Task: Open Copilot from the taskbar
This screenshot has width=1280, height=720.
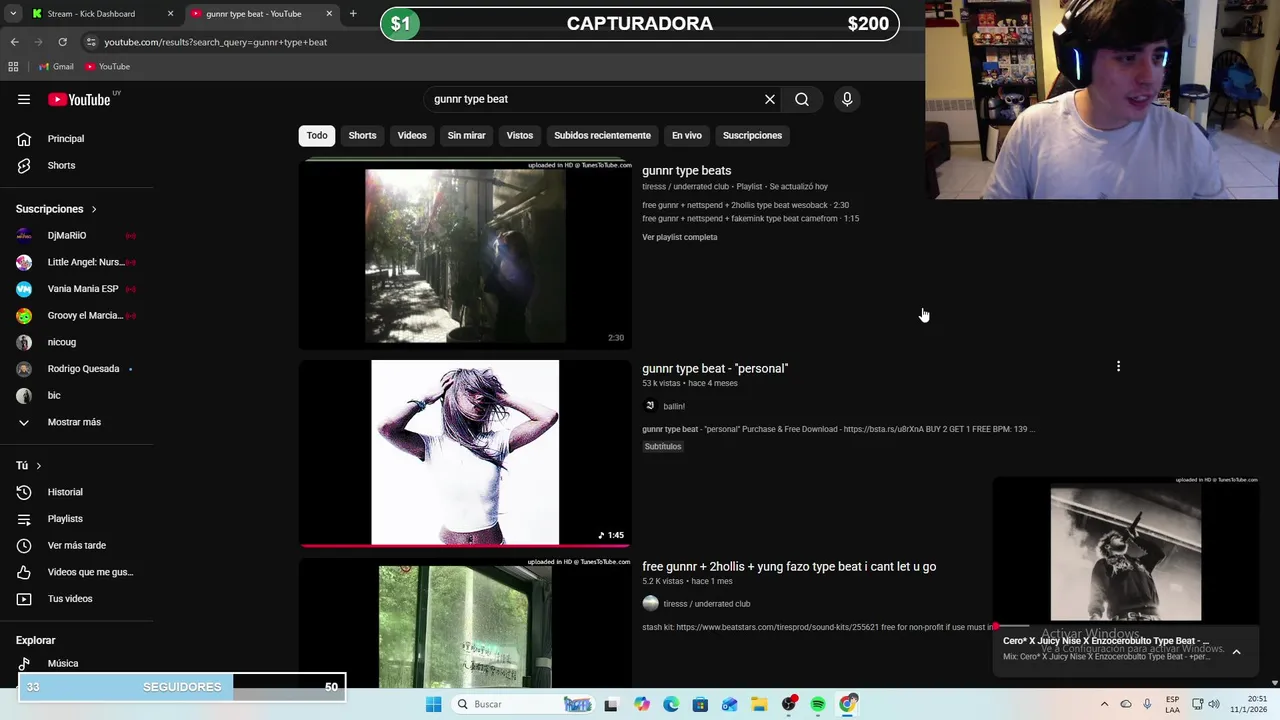Action: click(642, 704)
